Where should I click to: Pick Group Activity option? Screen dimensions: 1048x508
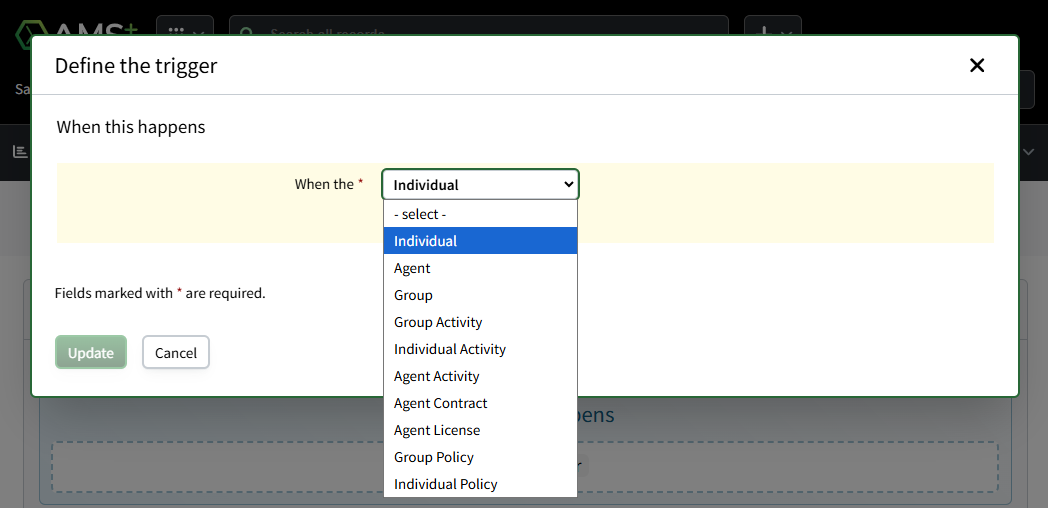(480, 322)
